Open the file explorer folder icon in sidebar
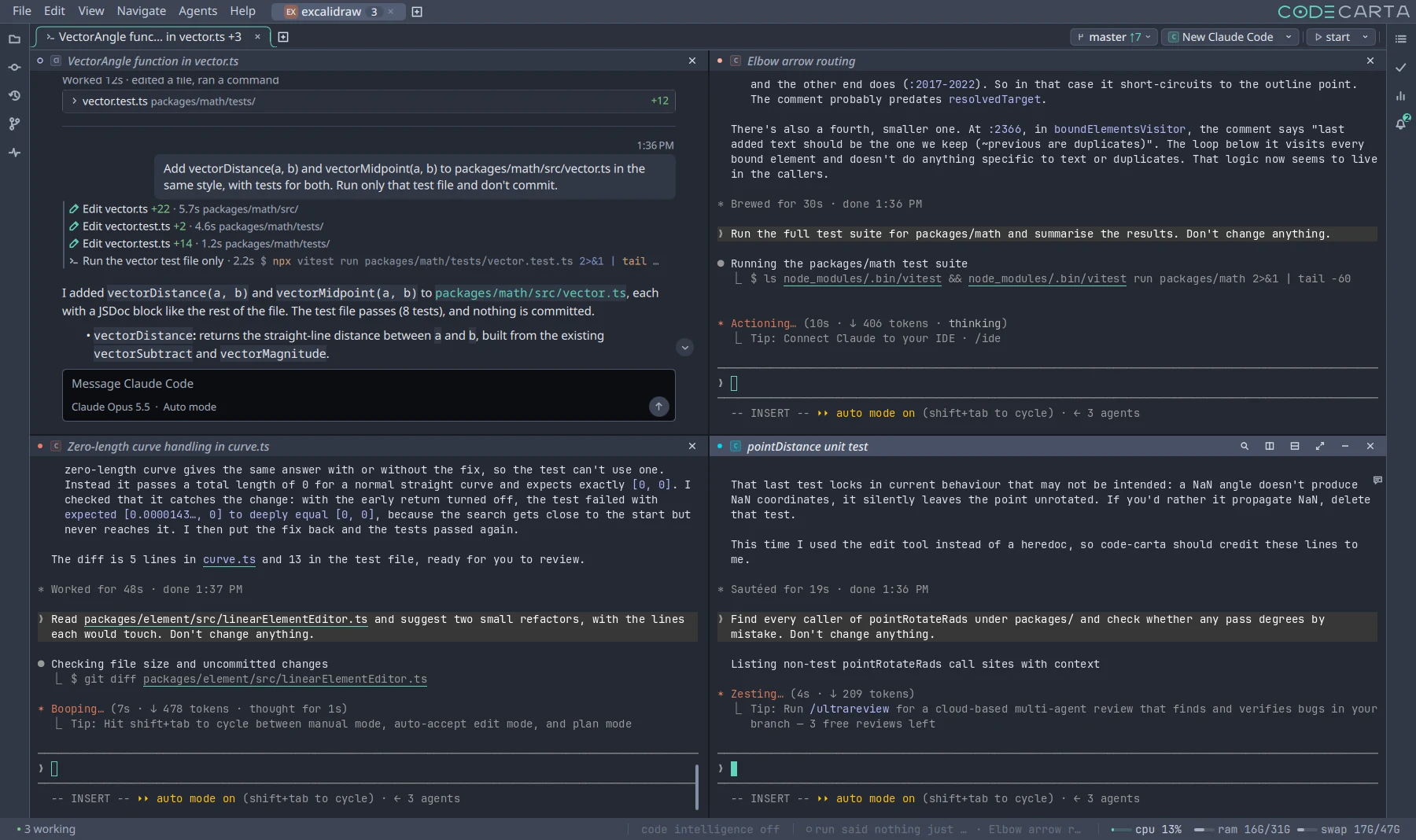The height and width of the screenshot is (840, 1416). (14, 39)
